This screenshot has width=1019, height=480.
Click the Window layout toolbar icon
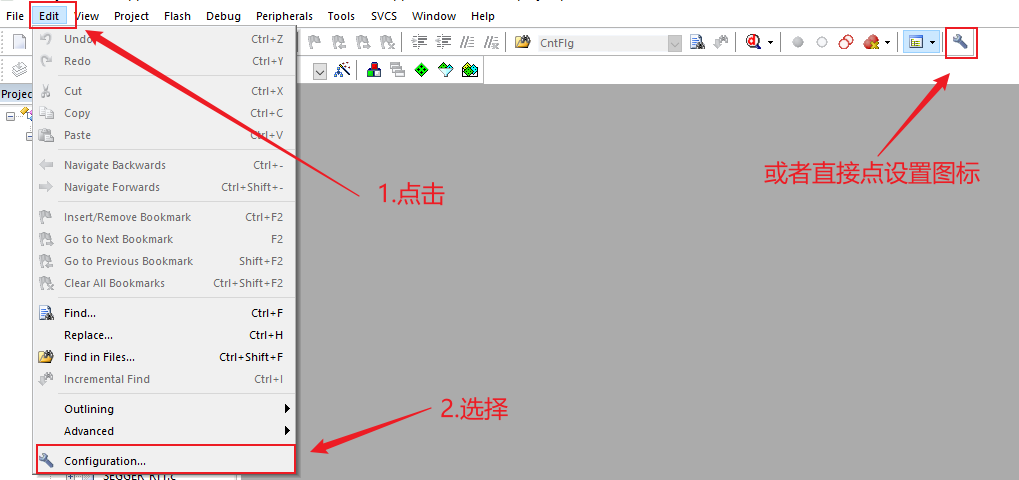(x=916, y=43)
